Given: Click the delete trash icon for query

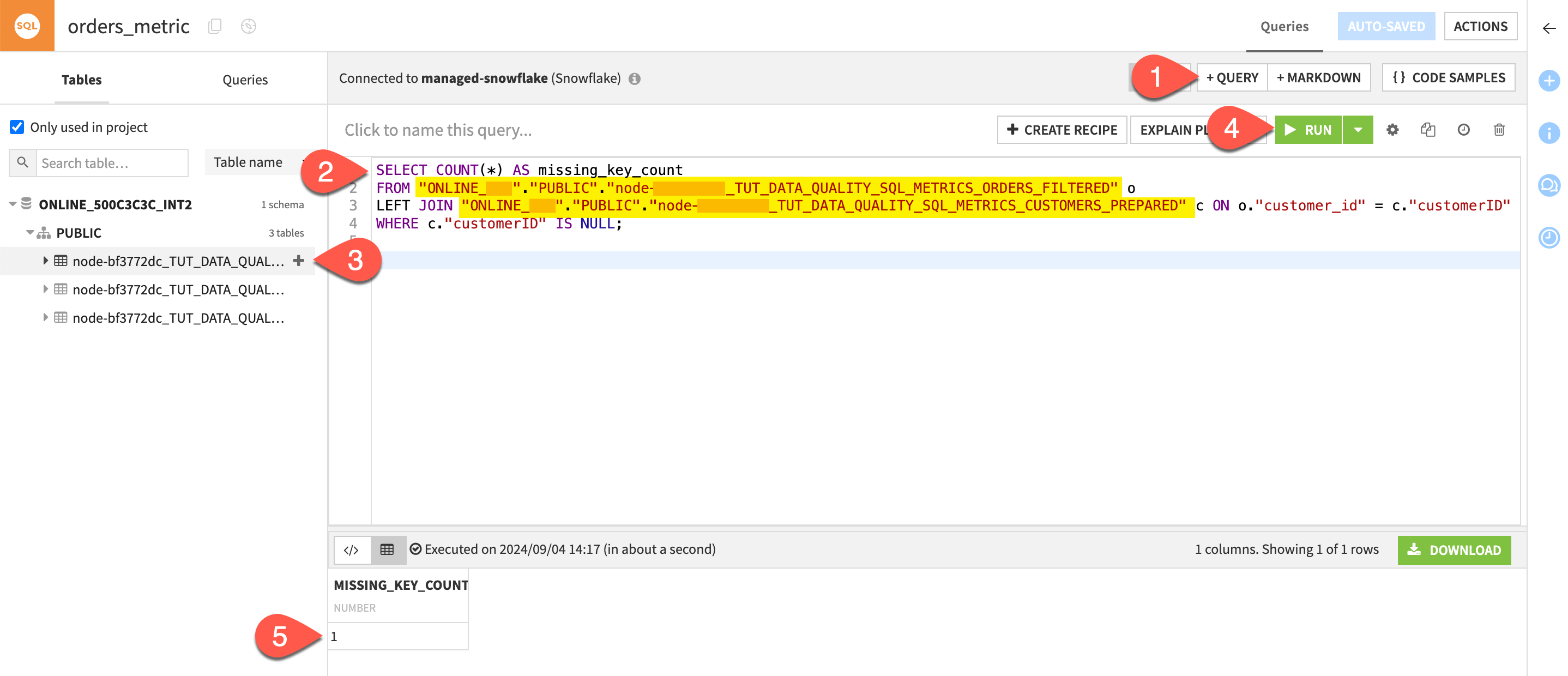Looking at the screenshot, I should pos(1499,129).
